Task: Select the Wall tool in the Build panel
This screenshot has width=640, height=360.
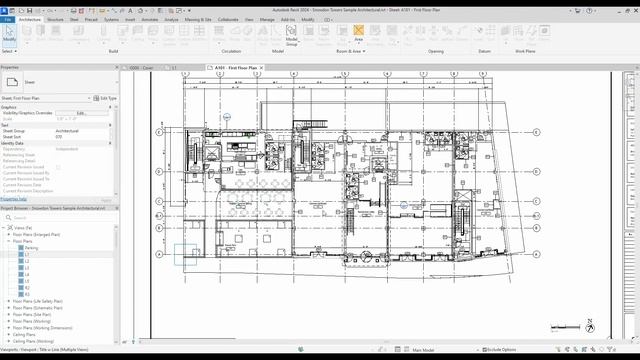Action: 27,34
